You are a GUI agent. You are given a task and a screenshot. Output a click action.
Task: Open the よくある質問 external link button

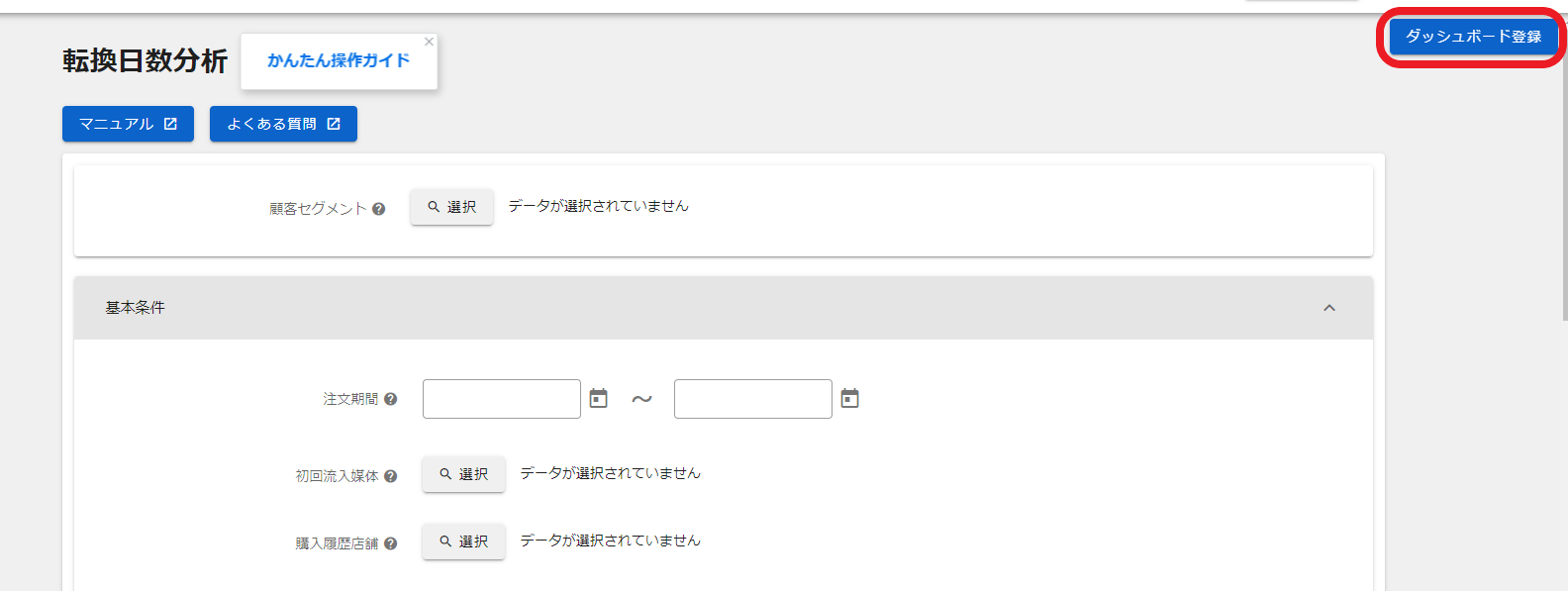pyautogui.click(x=283, y=124)
